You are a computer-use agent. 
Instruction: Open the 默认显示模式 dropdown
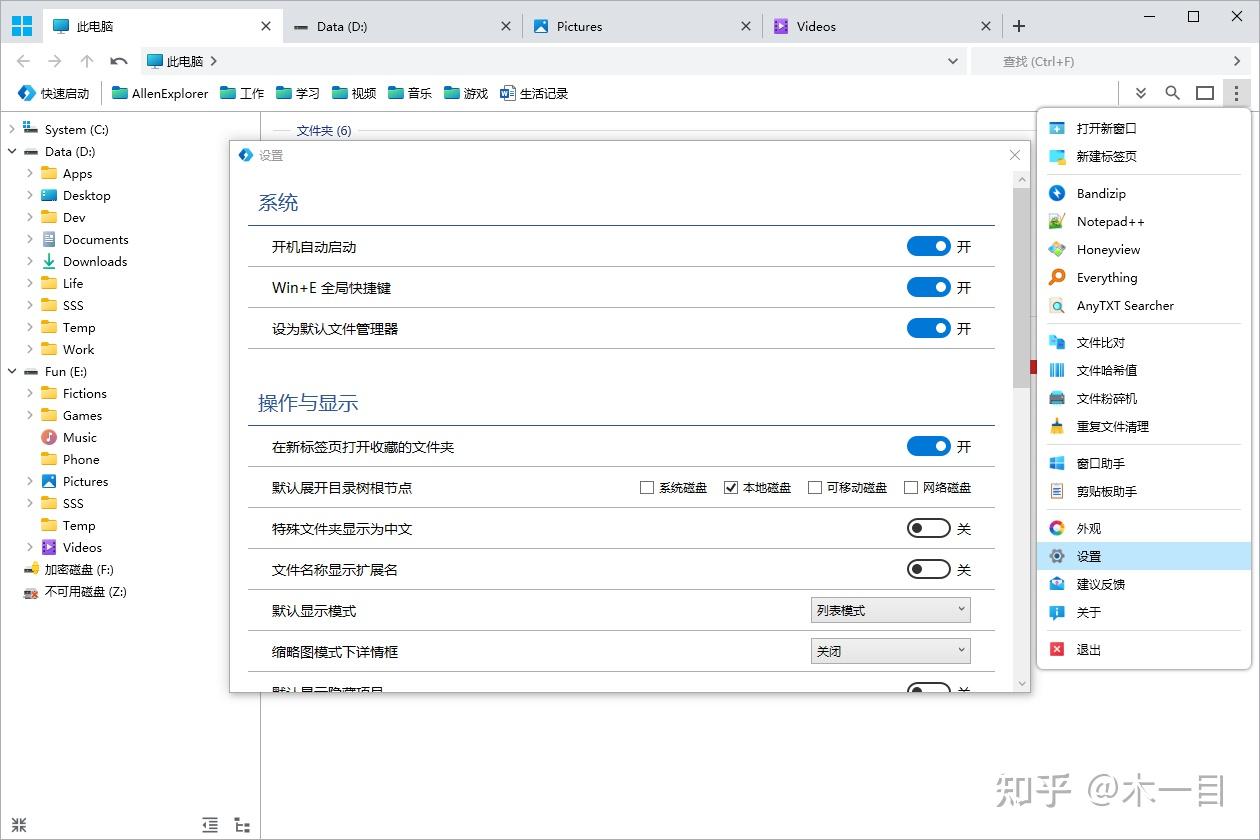coord(889,609)
